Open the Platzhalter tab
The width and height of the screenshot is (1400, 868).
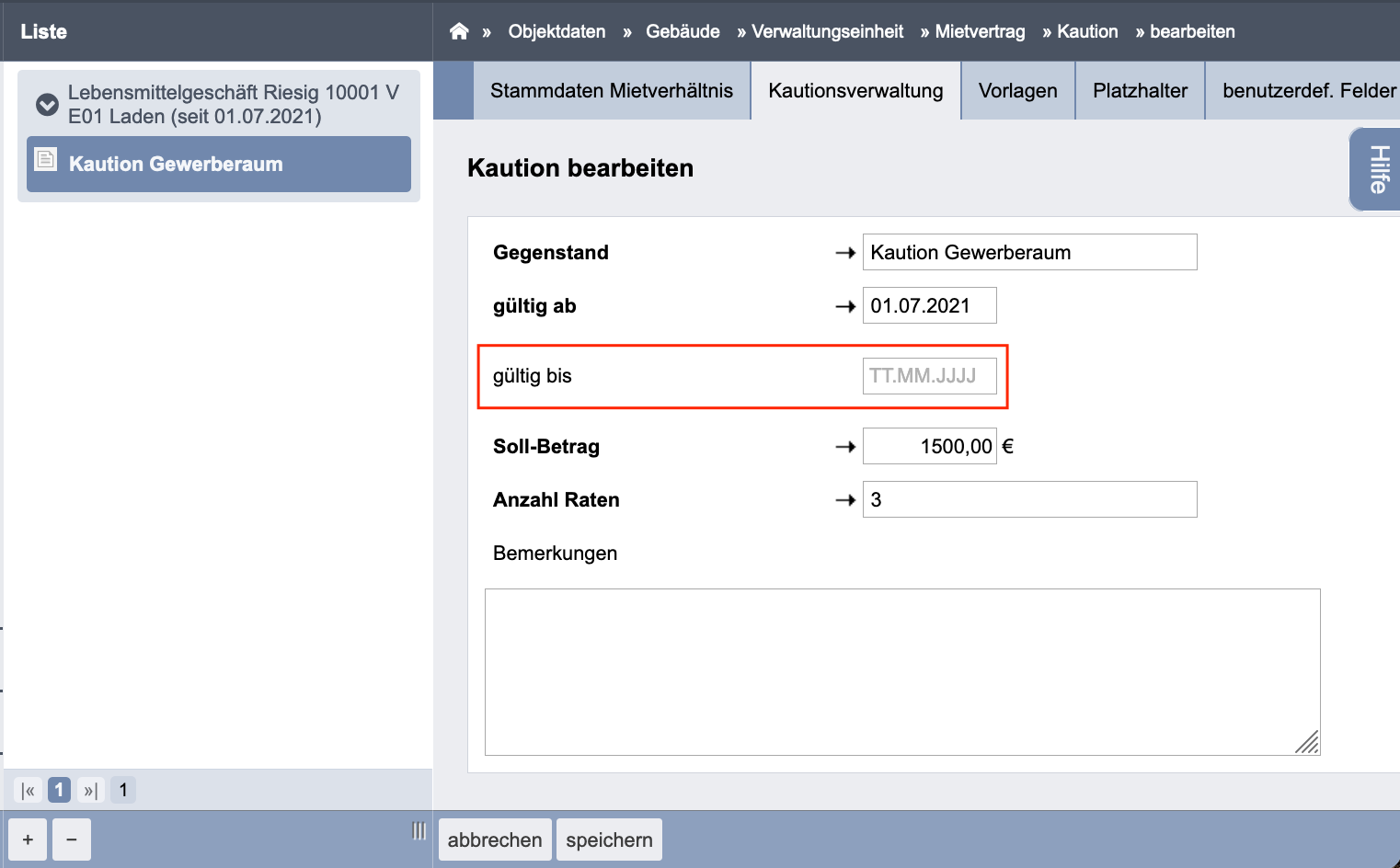point(1140,90)
